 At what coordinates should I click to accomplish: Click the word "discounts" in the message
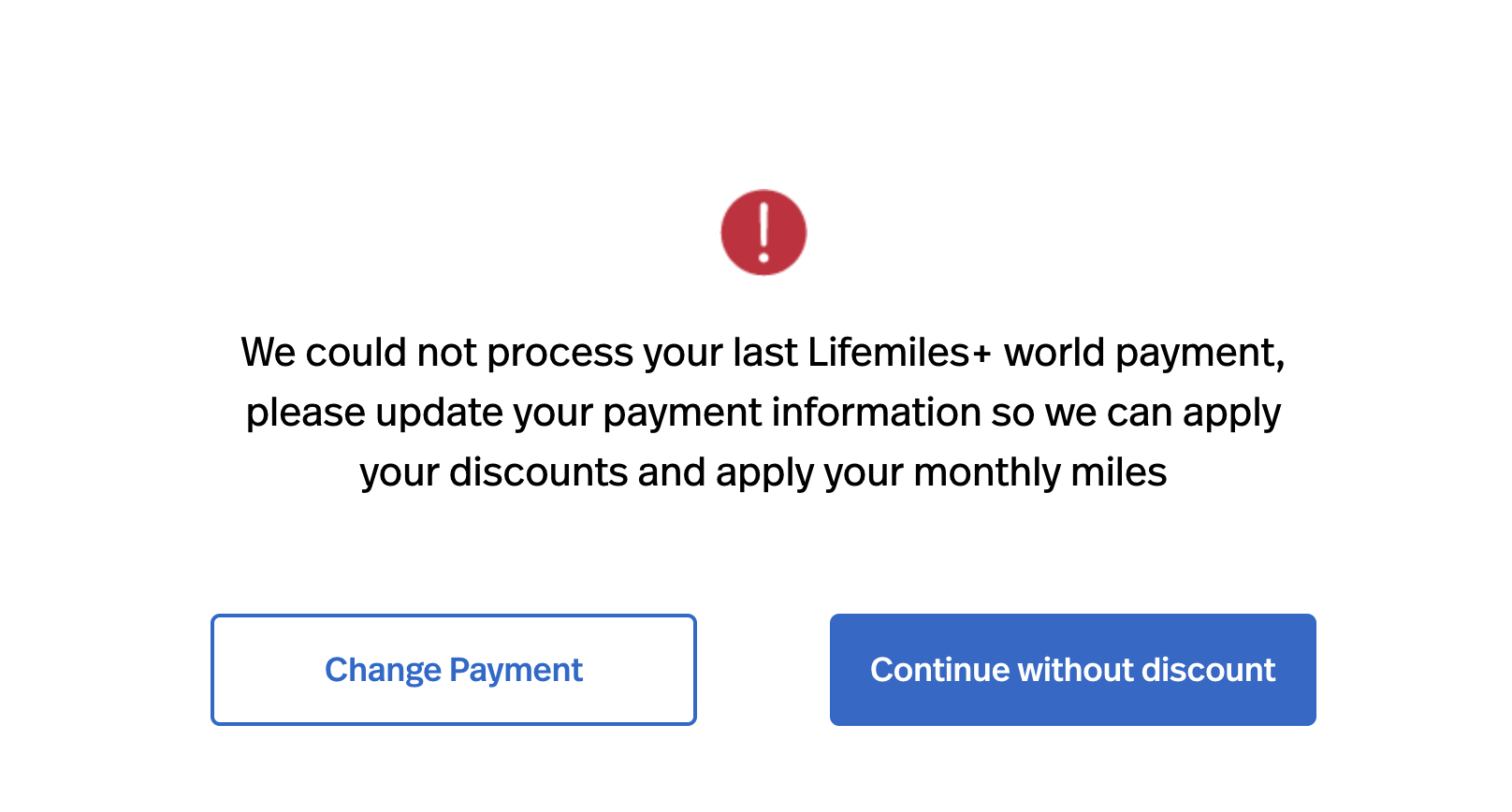(538, 473)
